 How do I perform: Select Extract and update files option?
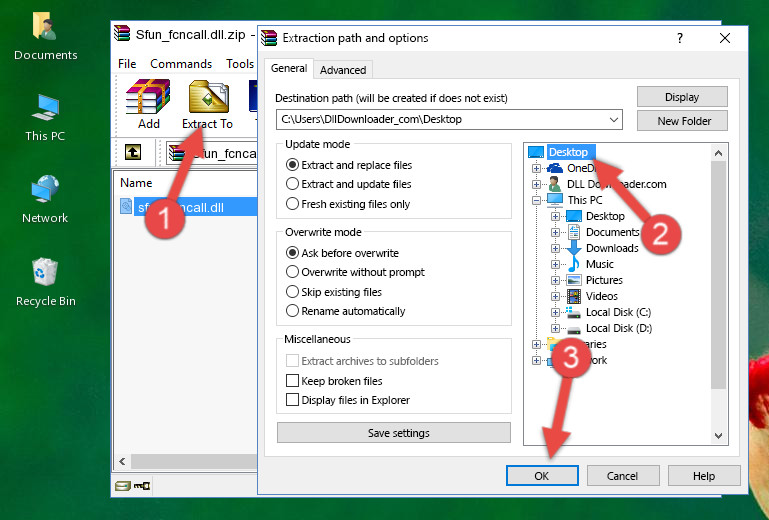[x=292, y=184]
